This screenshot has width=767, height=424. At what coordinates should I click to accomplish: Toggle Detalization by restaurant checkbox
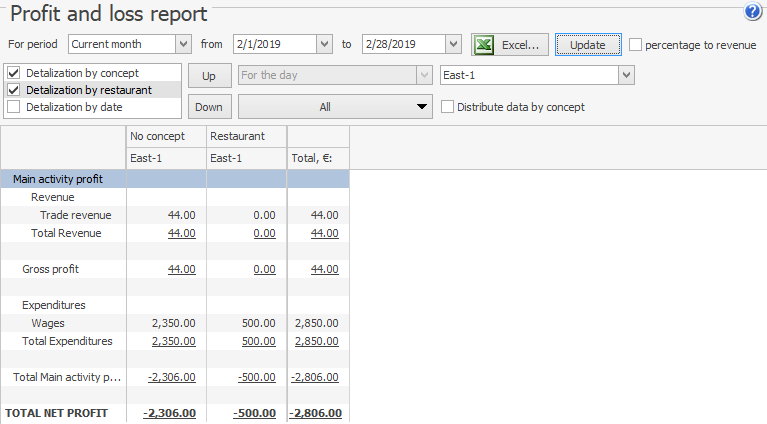14,90
